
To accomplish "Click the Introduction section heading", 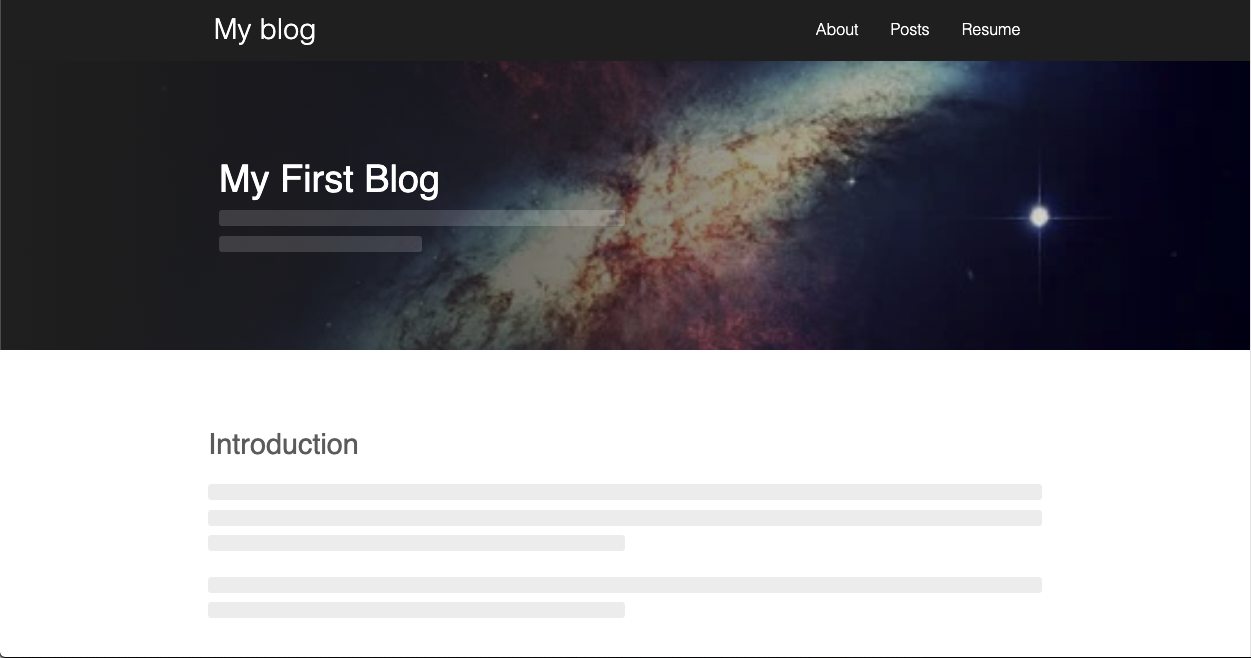I will coord(283,444).
